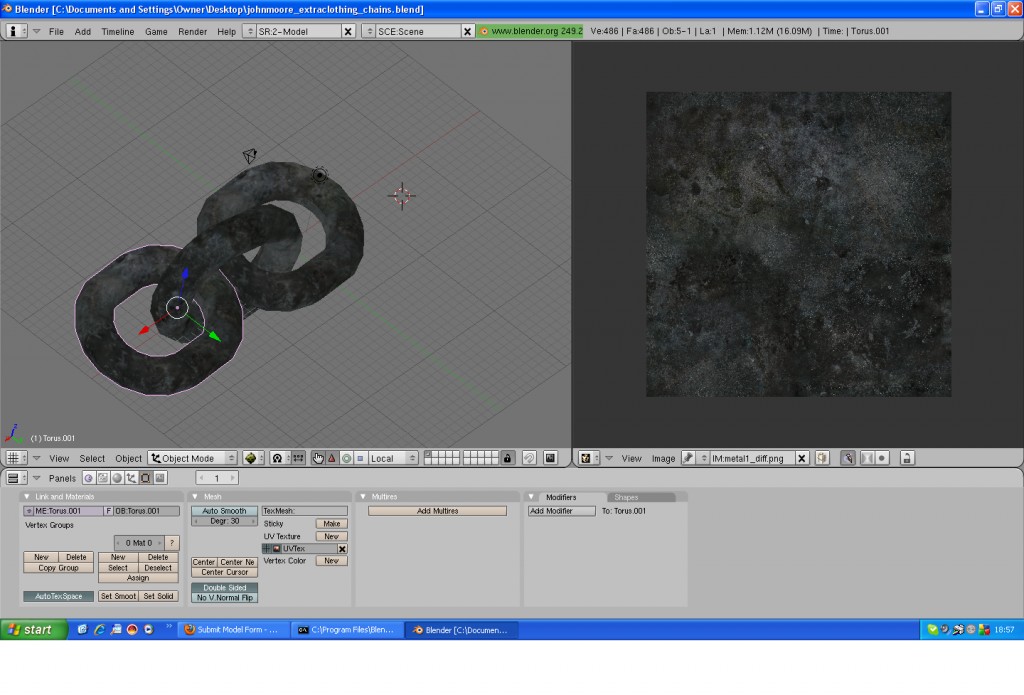Enable Double Sided shading
Image resolution: width=1024 pixels, height=695 pixels.
point(223,587)
